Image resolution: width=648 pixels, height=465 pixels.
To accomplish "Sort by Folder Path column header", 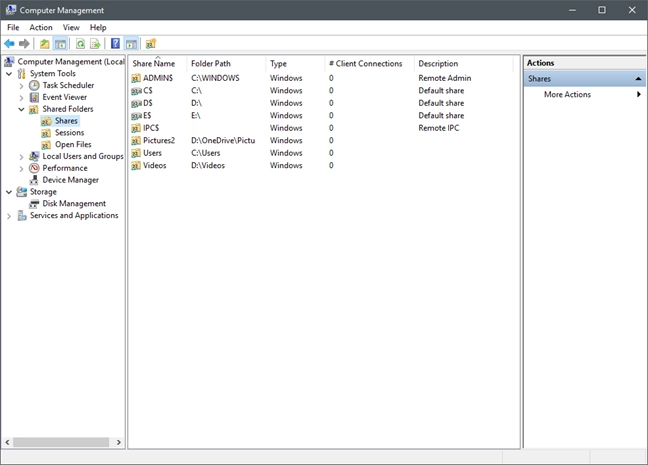I will pos(226,64).
